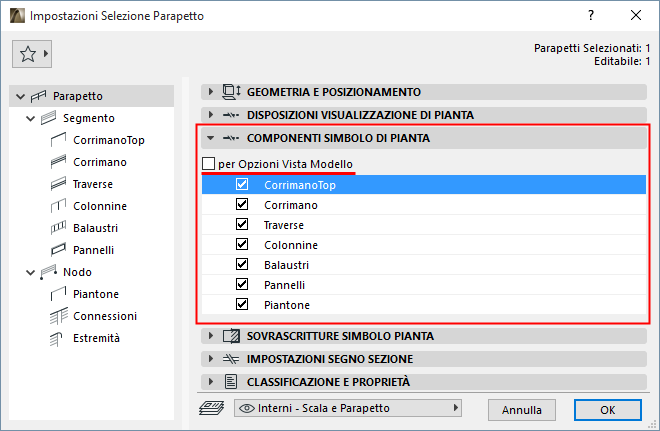Select Piantone in the left tree

[x=97, y=294]
